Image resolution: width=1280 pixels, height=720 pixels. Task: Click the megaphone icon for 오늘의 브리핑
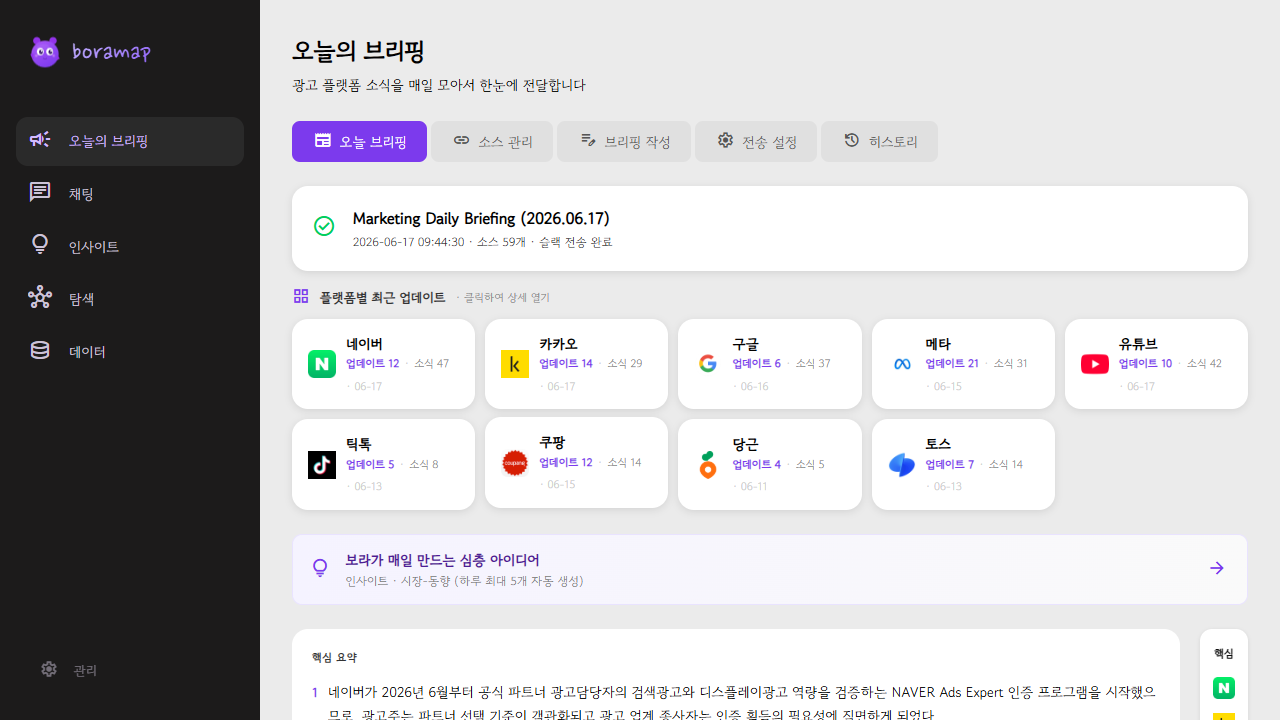40,140
